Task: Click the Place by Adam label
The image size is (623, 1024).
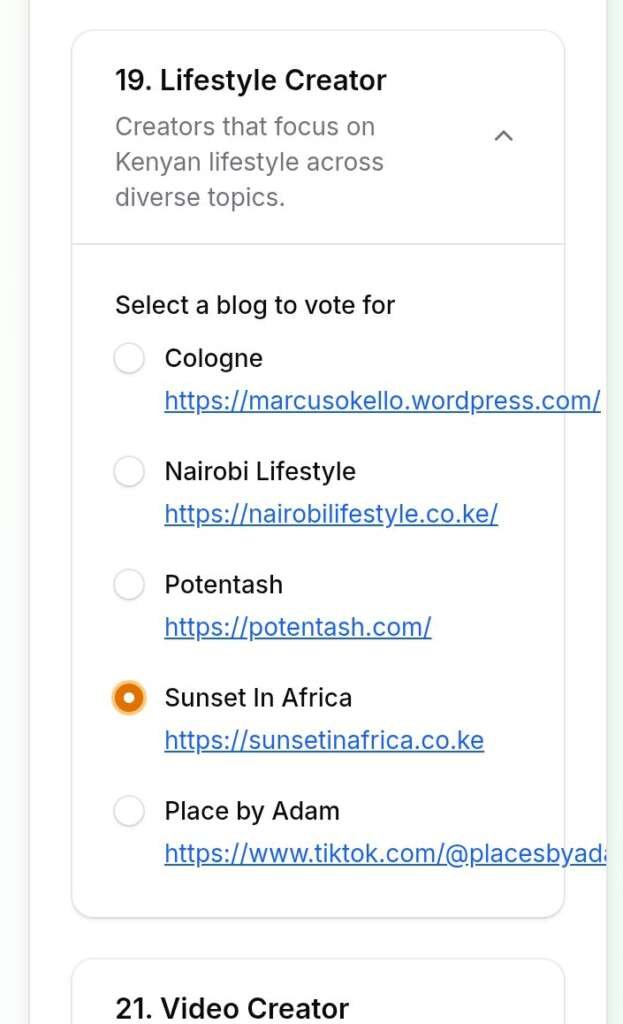Action: pos(252,810)
